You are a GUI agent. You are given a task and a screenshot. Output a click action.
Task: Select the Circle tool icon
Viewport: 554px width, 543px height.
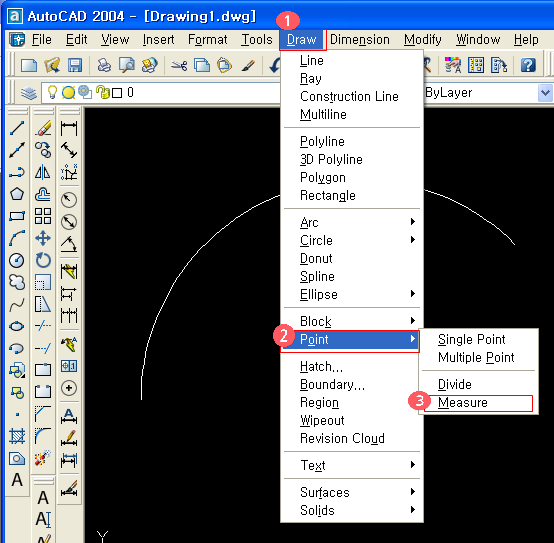[17, 260]
